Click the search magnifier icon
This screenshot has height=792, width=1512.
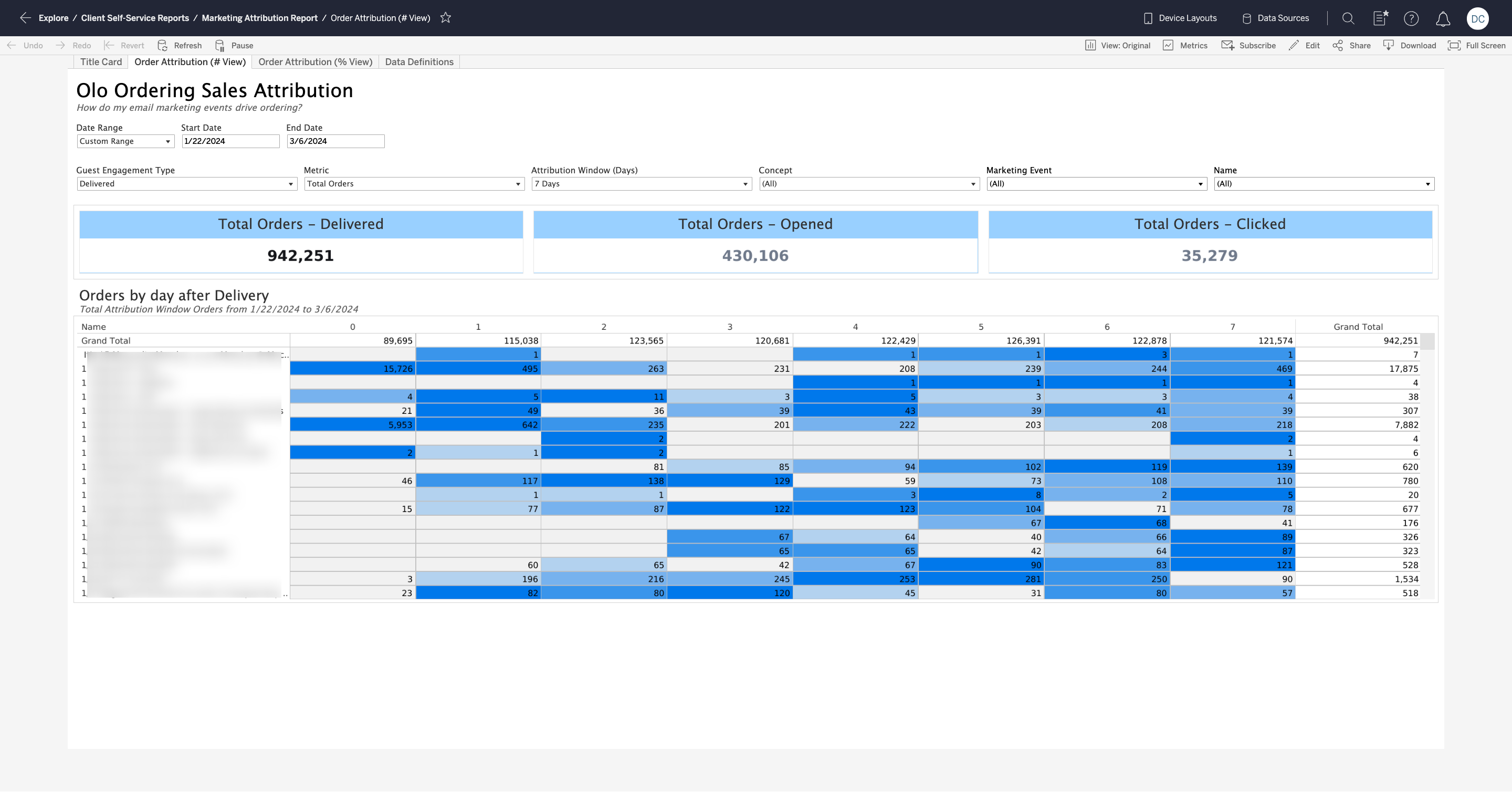[1348, 18]
